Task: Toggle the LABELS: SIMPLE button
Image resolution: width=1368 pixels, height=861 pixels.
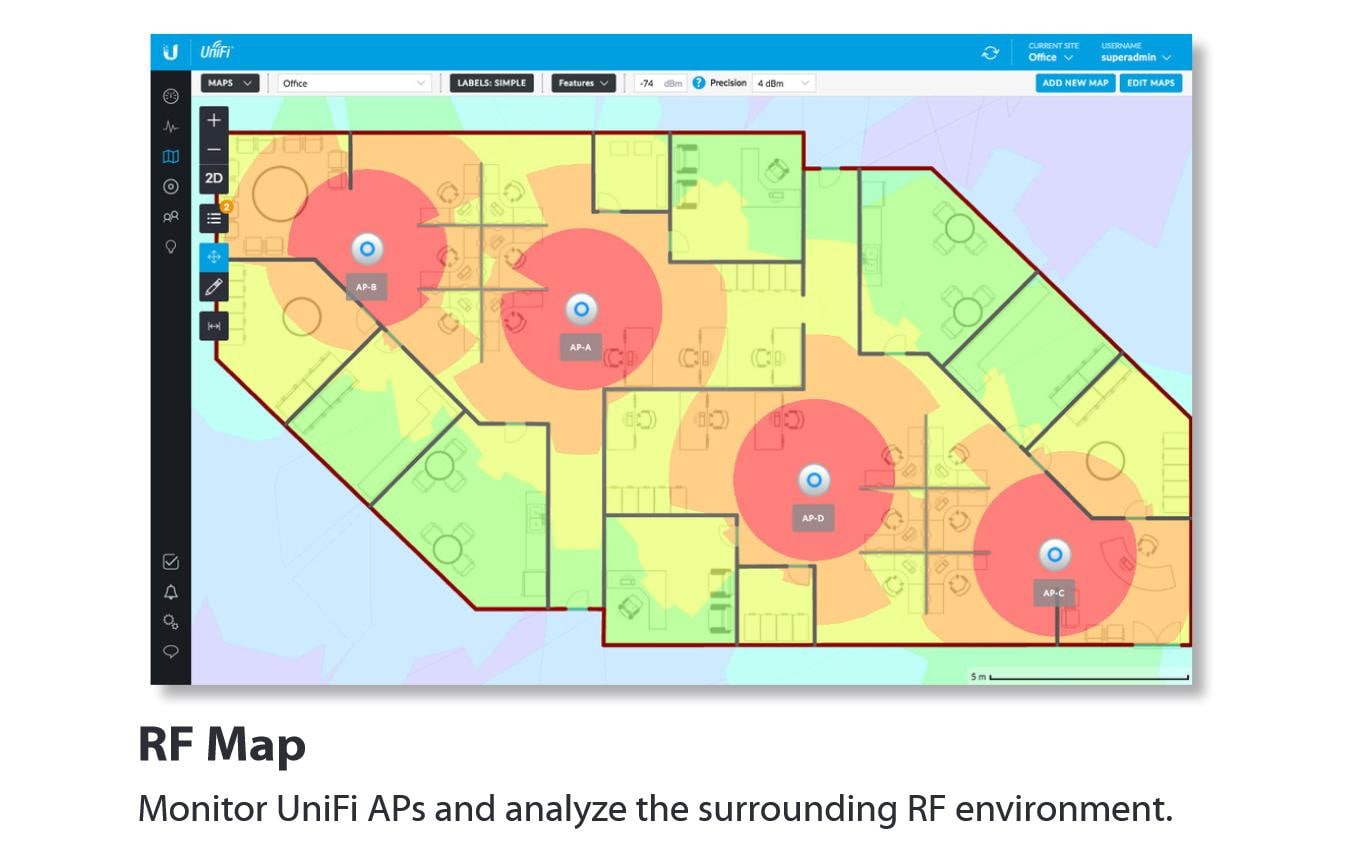Action: tap(491, 83)
